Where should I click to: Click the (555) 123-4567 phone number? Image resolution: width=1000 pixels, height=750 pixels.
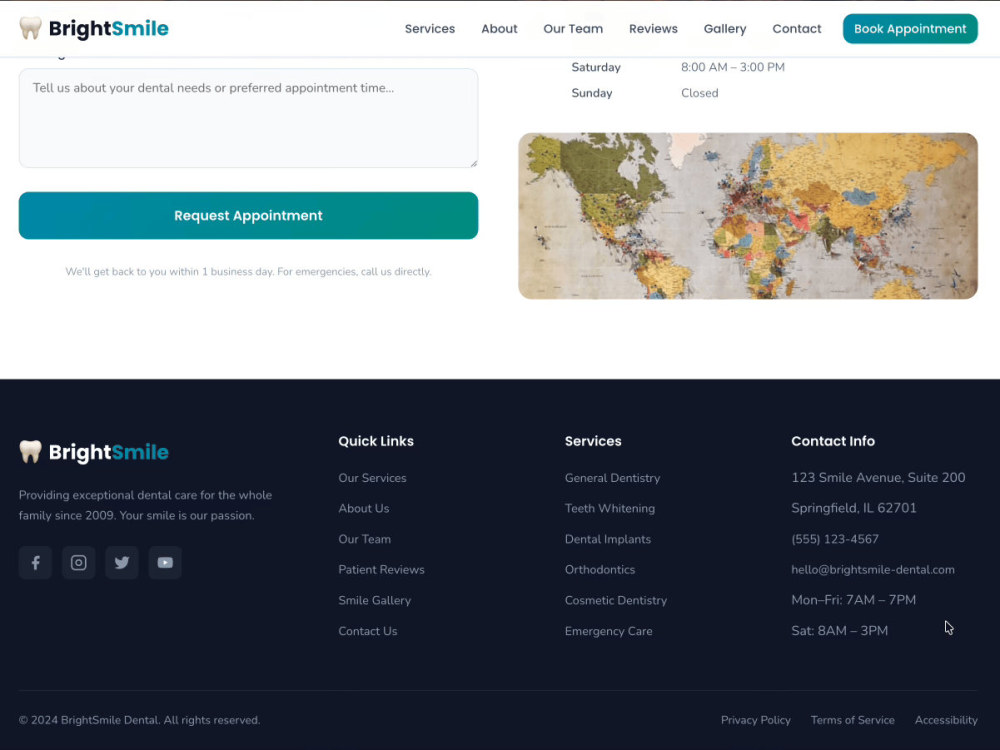coord(835,539)
